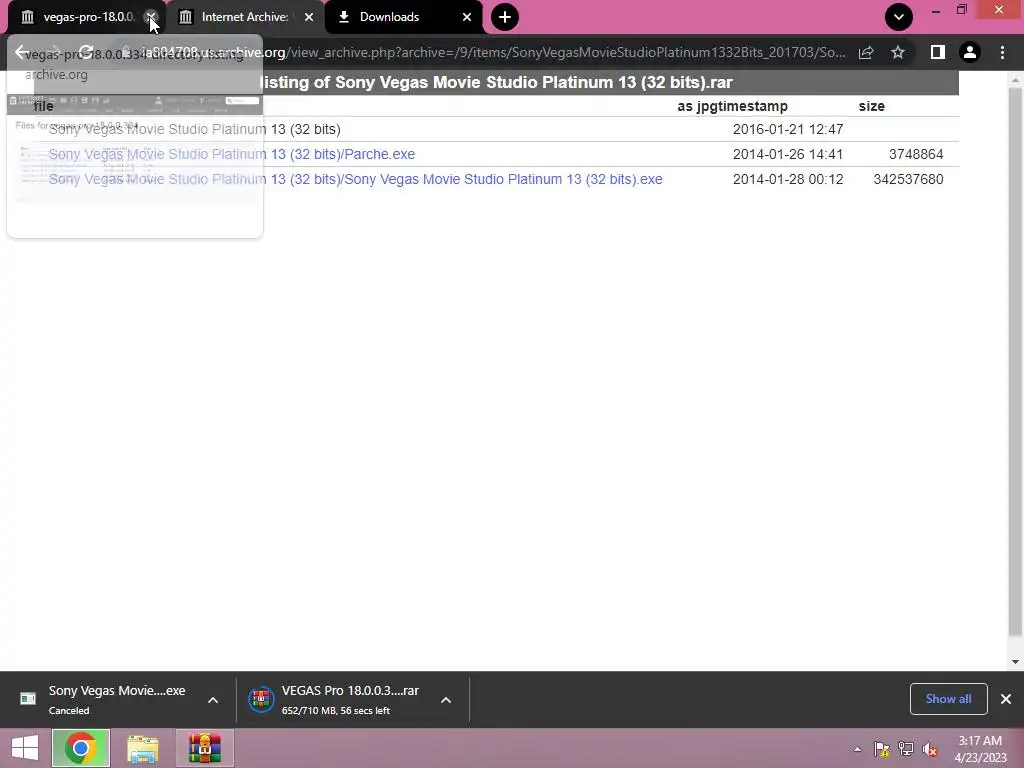Click the vertical scrollbar thumb

click(1014, 359)
